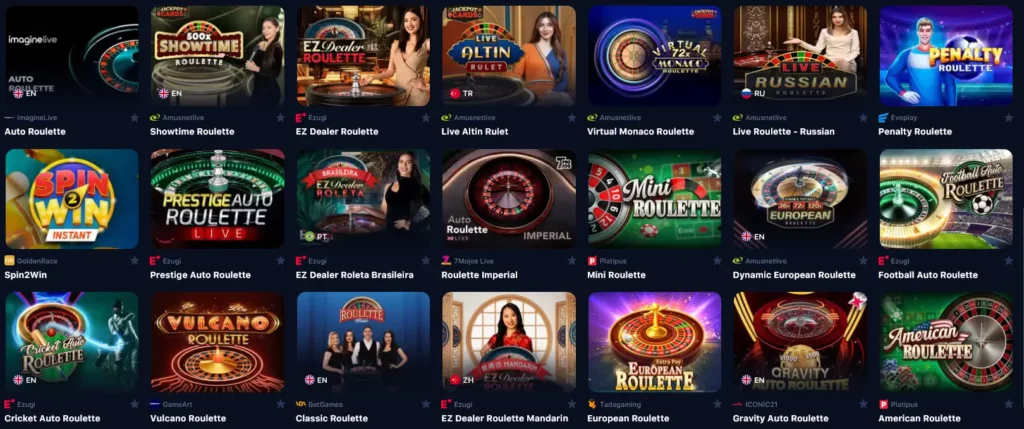The image size is (1024, 429).
Task: Click the GoldenRace icon above Spin2Win
Action: tap(10, 261)
